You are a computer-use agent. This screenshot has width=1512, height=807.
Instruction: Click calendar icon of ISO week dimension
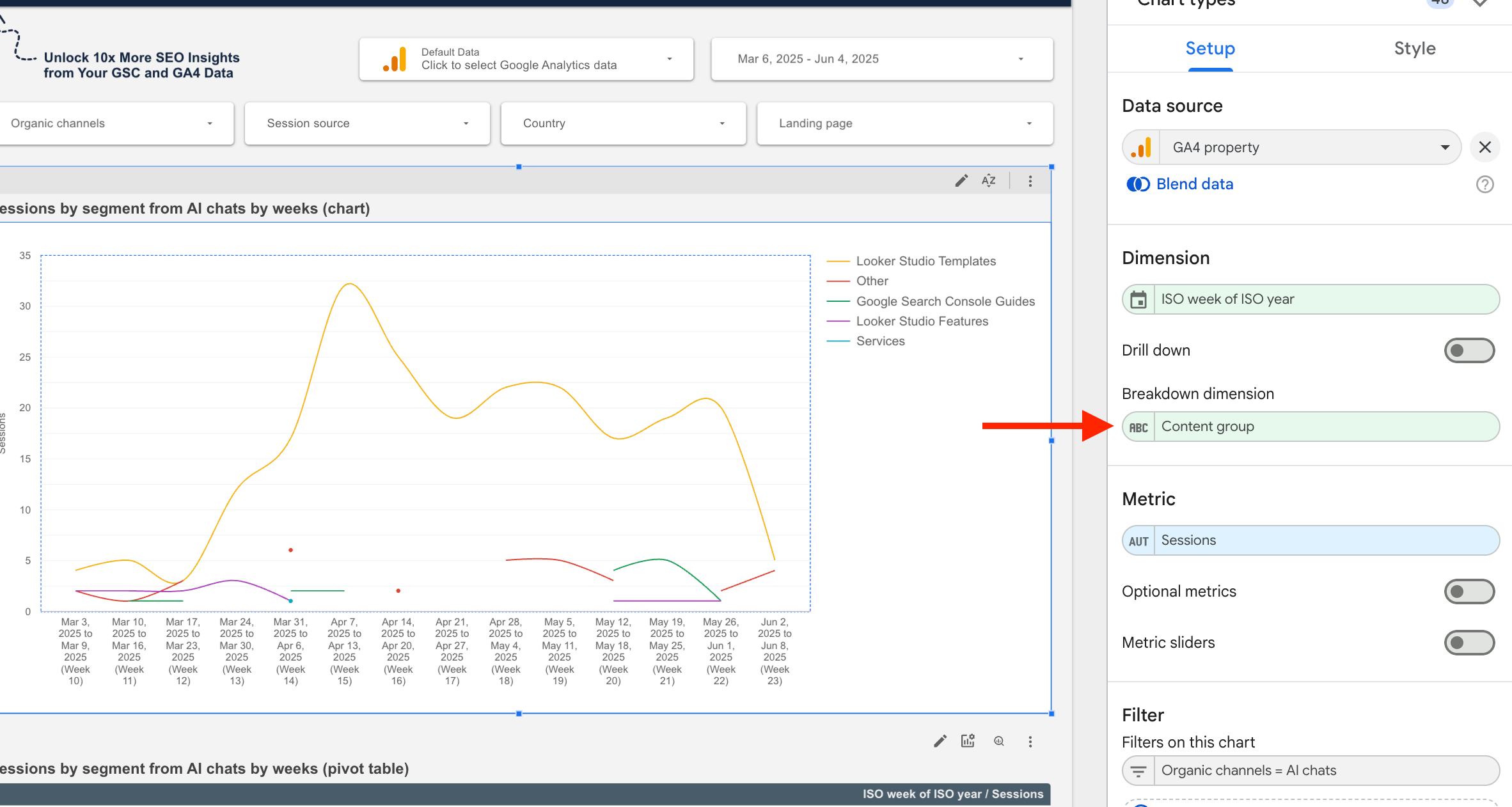click(x=1138, y=299)
